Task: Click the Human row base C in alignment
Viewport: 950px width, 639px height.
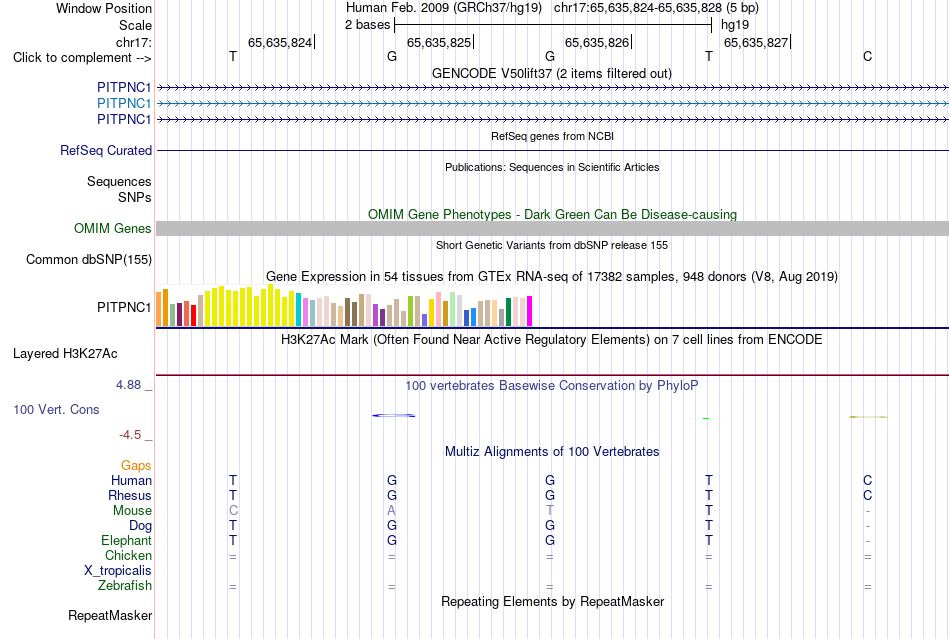Action: point(868,480)
